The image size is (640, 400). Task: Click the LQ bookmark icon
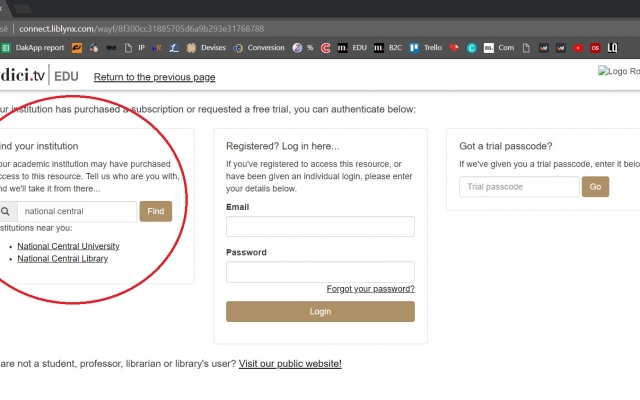click(x=611, y=47)
